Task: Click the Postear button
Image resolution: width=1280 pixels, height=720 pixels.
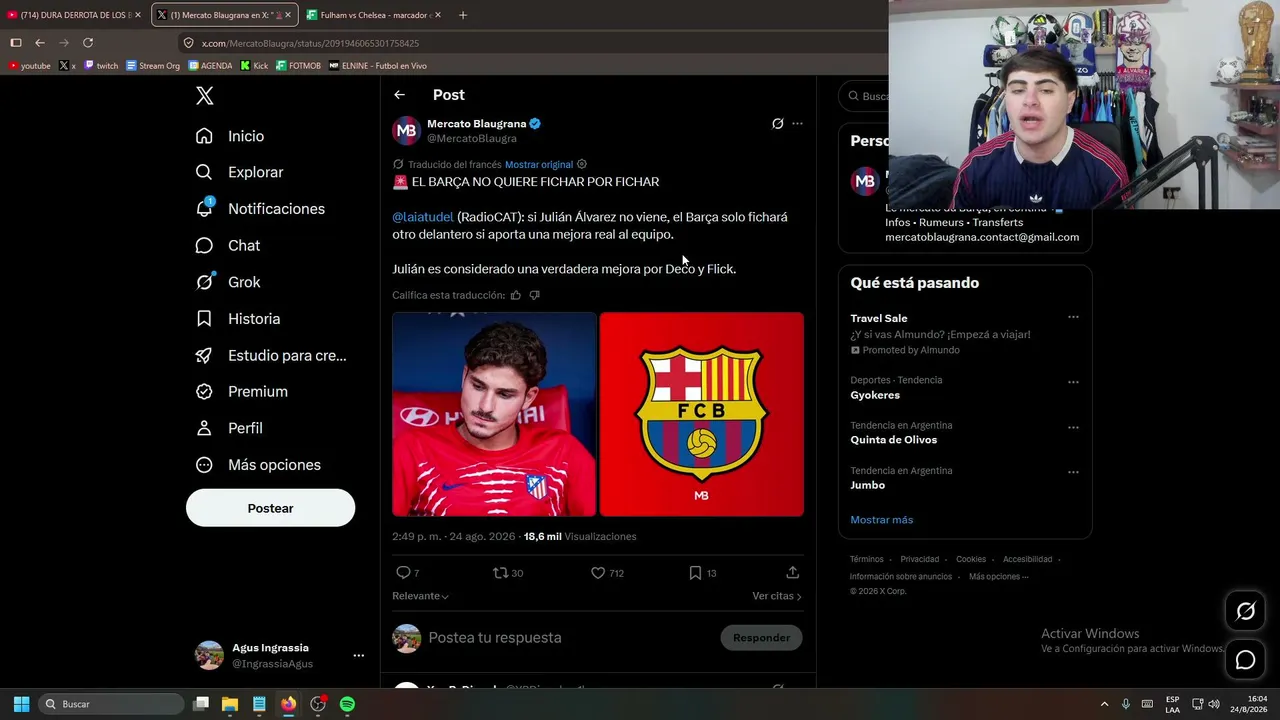Action: pos(270,508)
